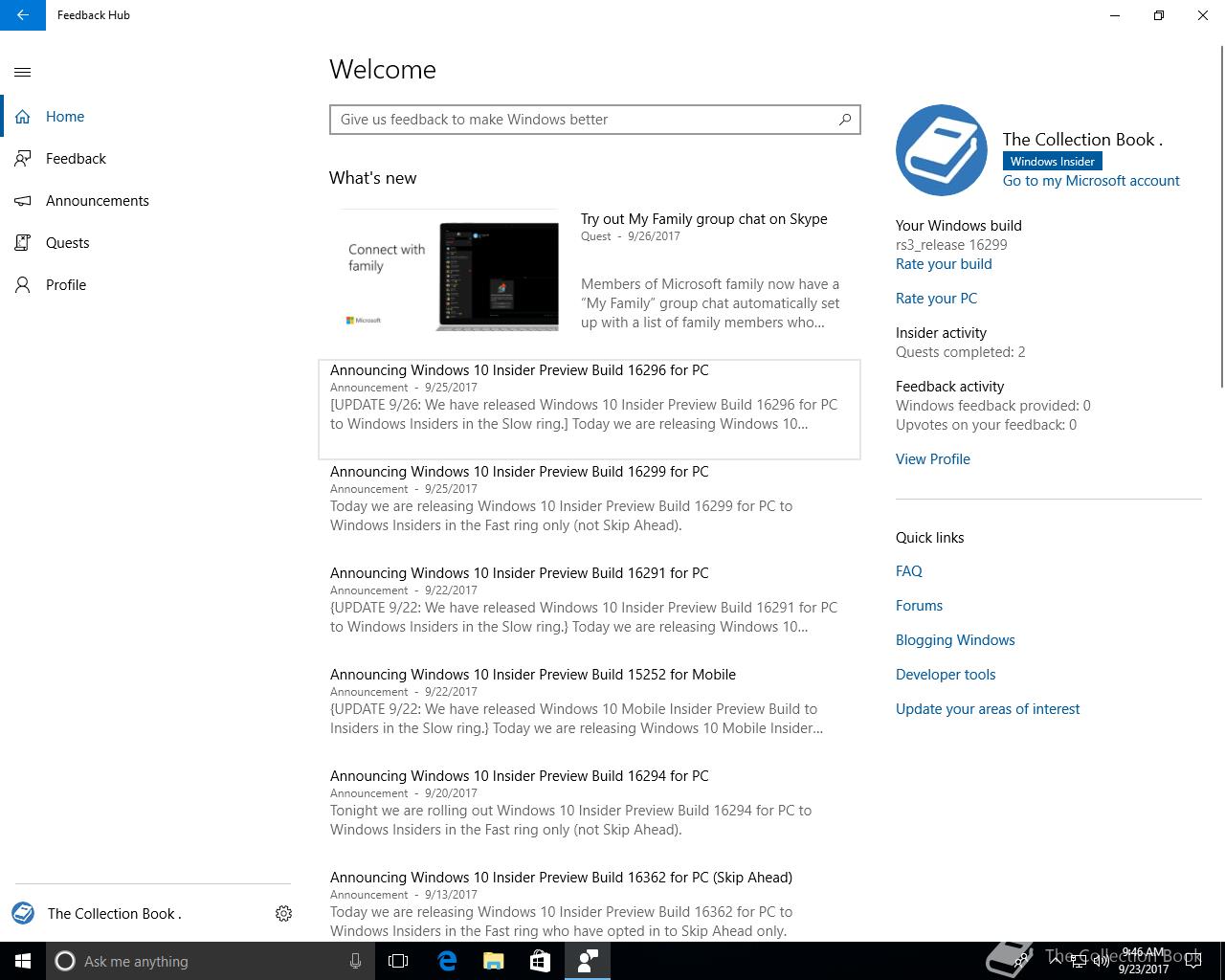
Task: Click the Windows Insider badge
Action: coord(1053,162)
